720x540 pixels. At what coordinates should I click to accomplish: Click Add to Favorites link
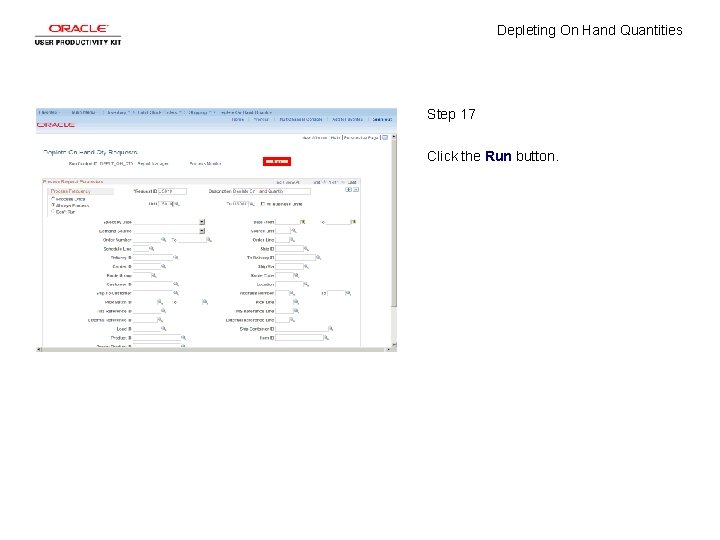(x=348, y=119)
